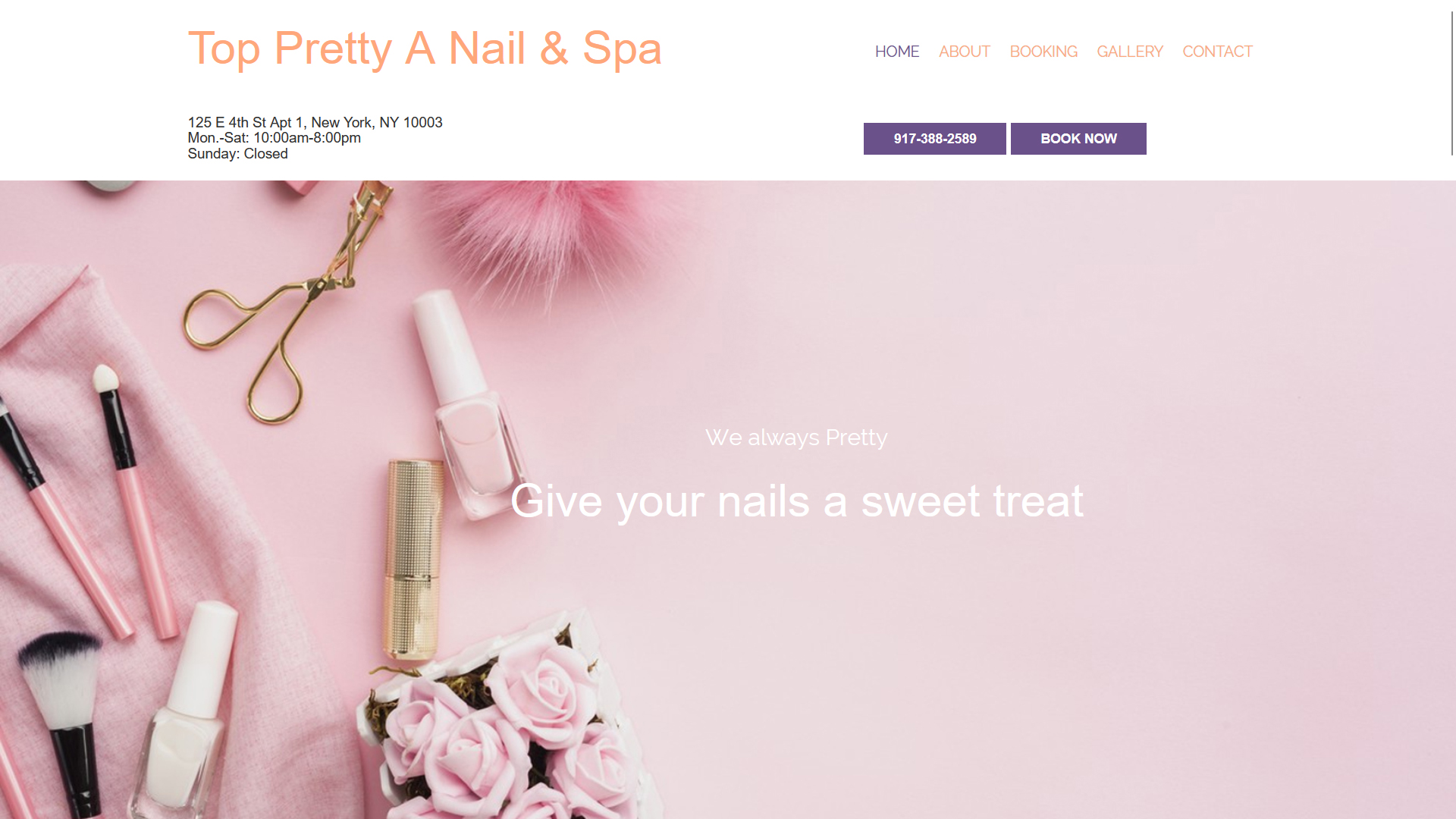Click the BOOK NOW button
Viewport: 1456px width, 819px height.
1078,139
